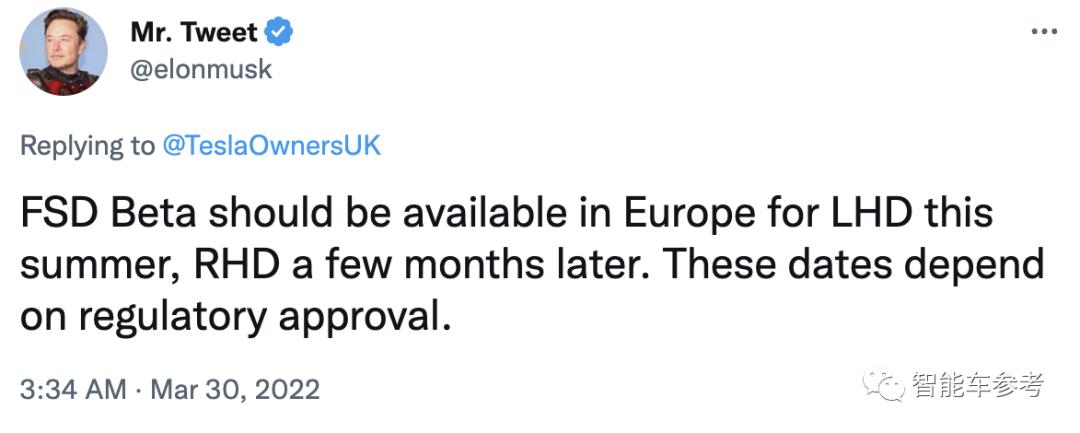Viewport: 1080px width, 433px height.
Task: Click the "Mar 30, 2022" date
Action: click(x=235, y=388)
